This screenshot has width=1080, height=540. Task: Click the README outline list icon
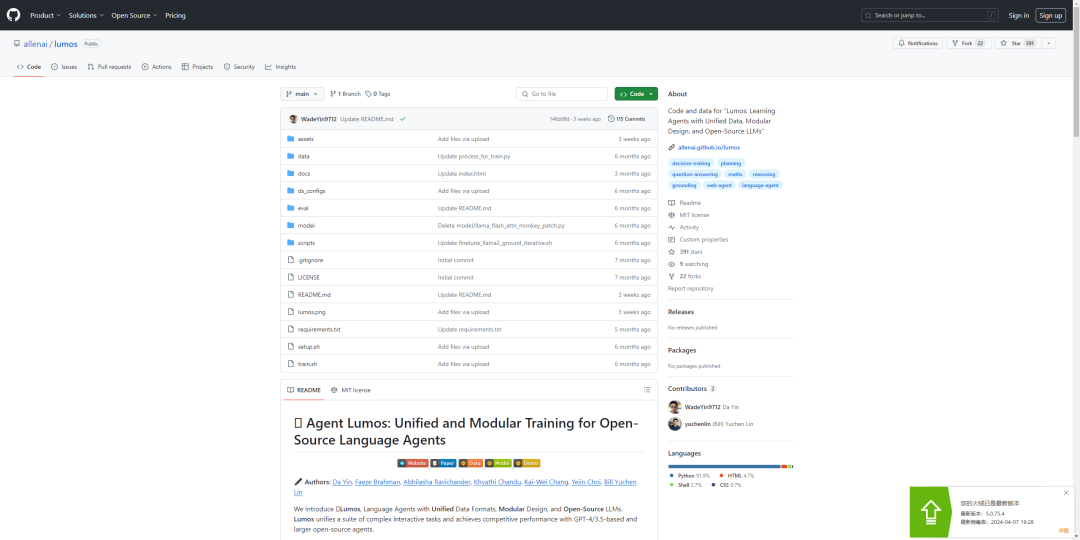pyautogui.click(x=646, y=390)
